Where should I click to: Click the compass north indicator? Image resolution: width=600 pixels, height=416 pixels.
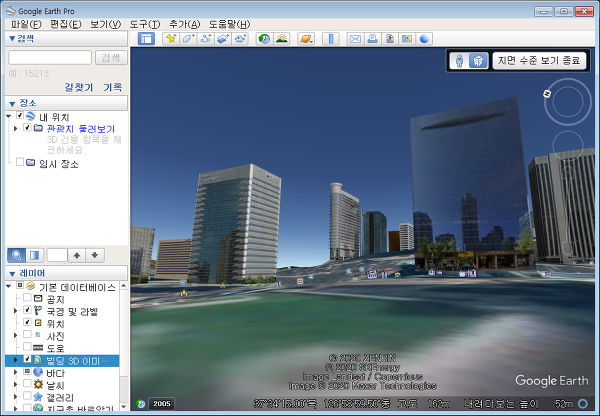coord(547,93)
